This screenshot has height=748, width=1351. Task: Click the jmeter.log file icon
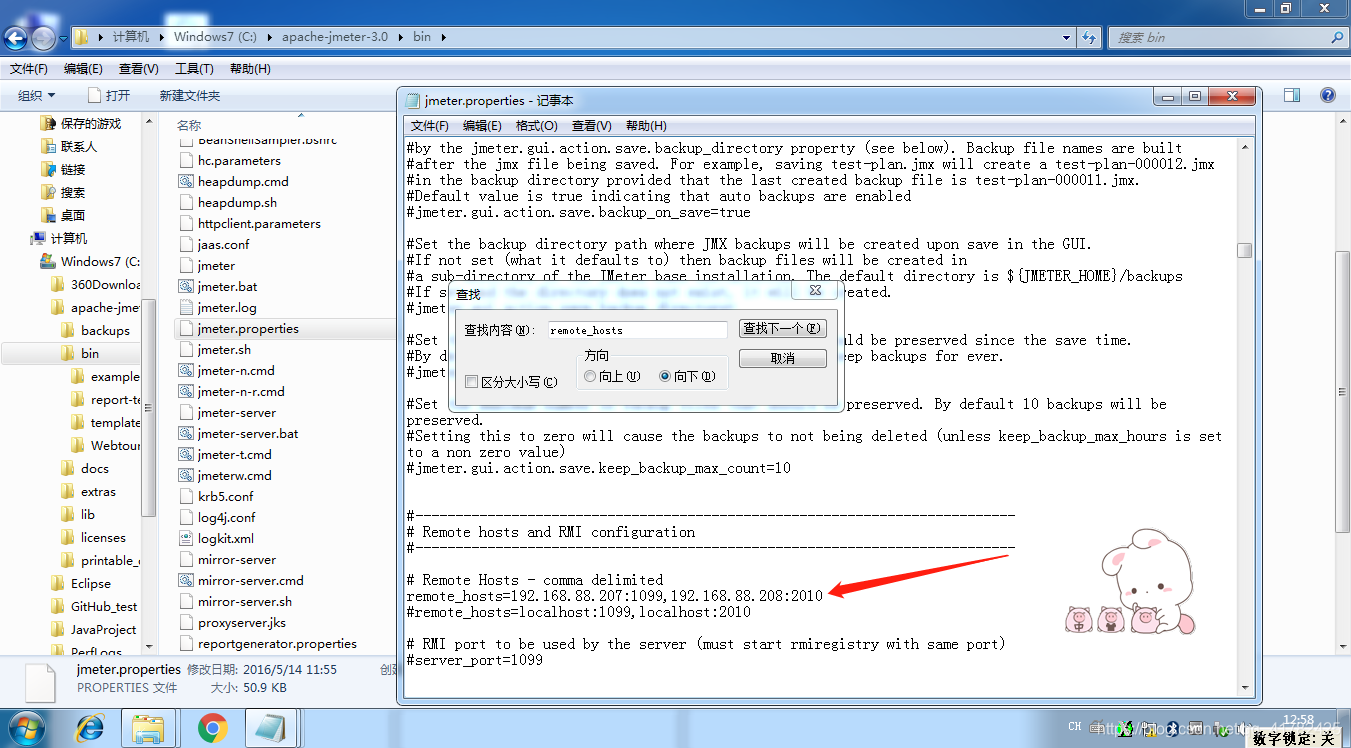pyautogui.click(x=186, y=308)
